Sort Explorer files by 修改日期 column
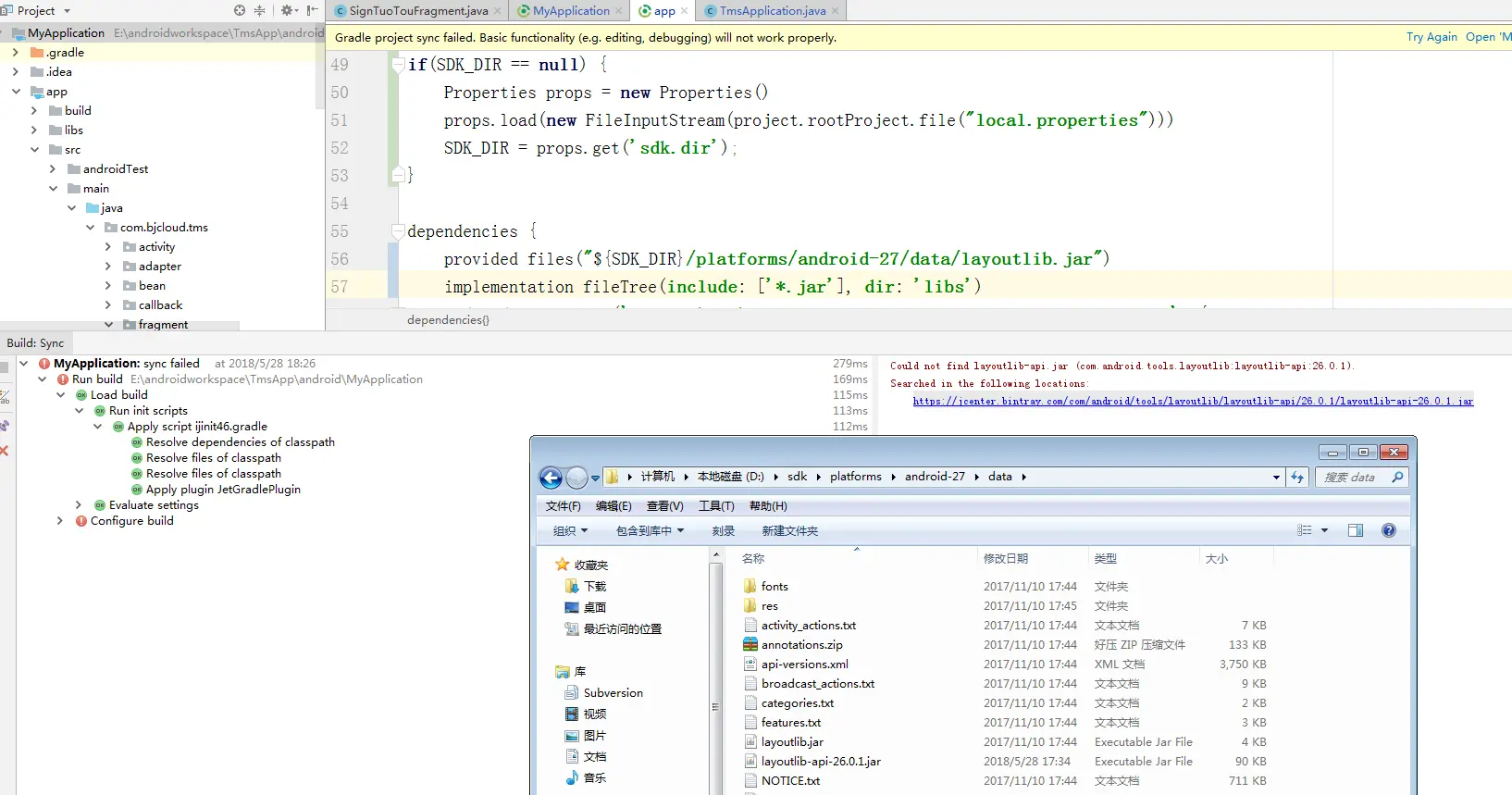1512x795 pixels. 1006,558
